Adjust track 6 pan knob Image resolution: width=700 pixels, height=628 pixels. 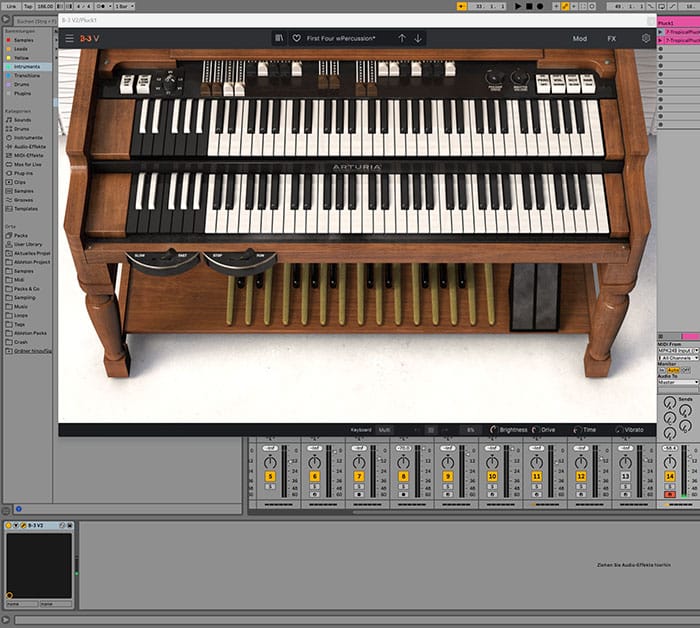click(x=315, y=462)
